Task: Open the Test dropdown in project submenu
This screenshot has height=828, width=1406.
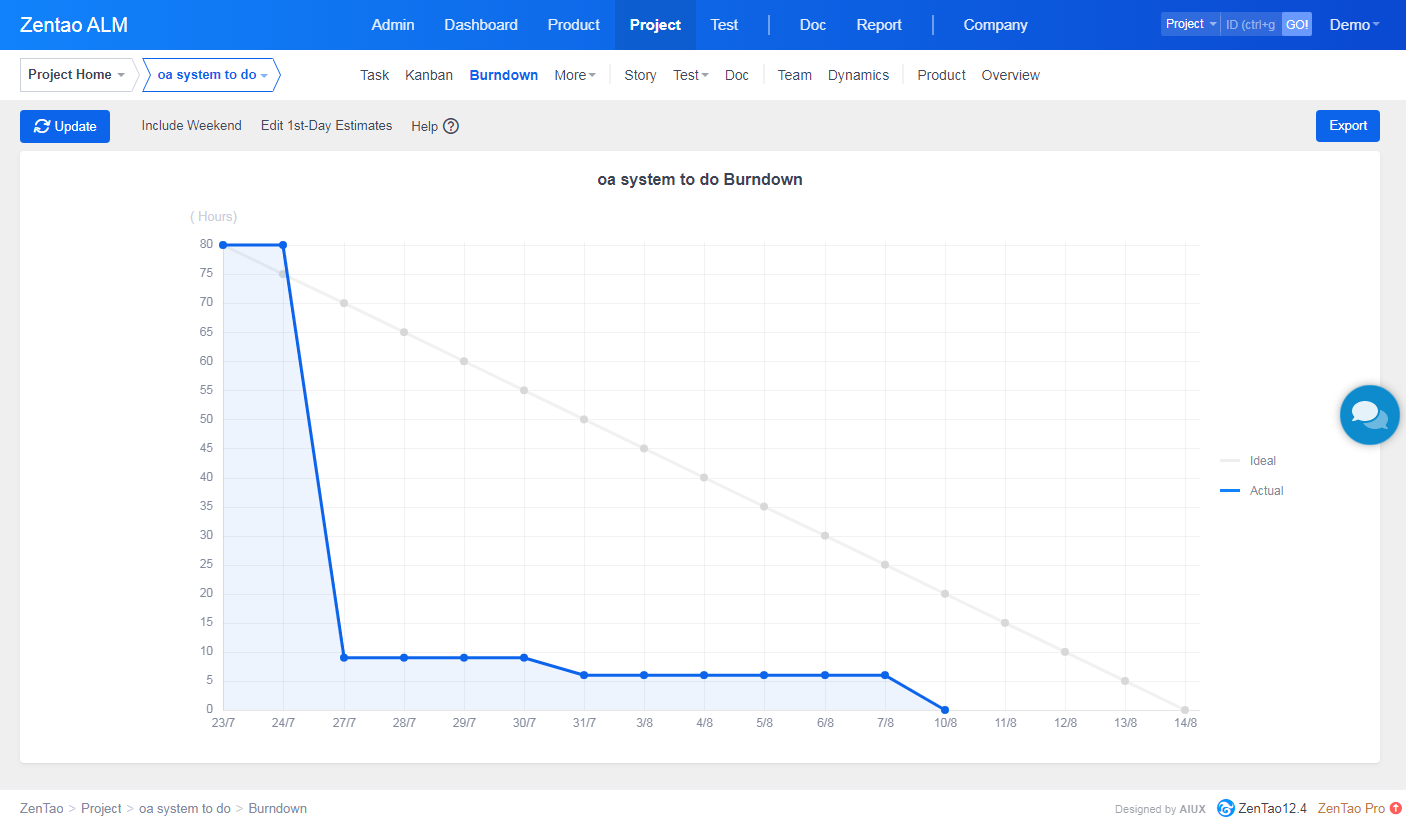Action: [x=690, y=75]
